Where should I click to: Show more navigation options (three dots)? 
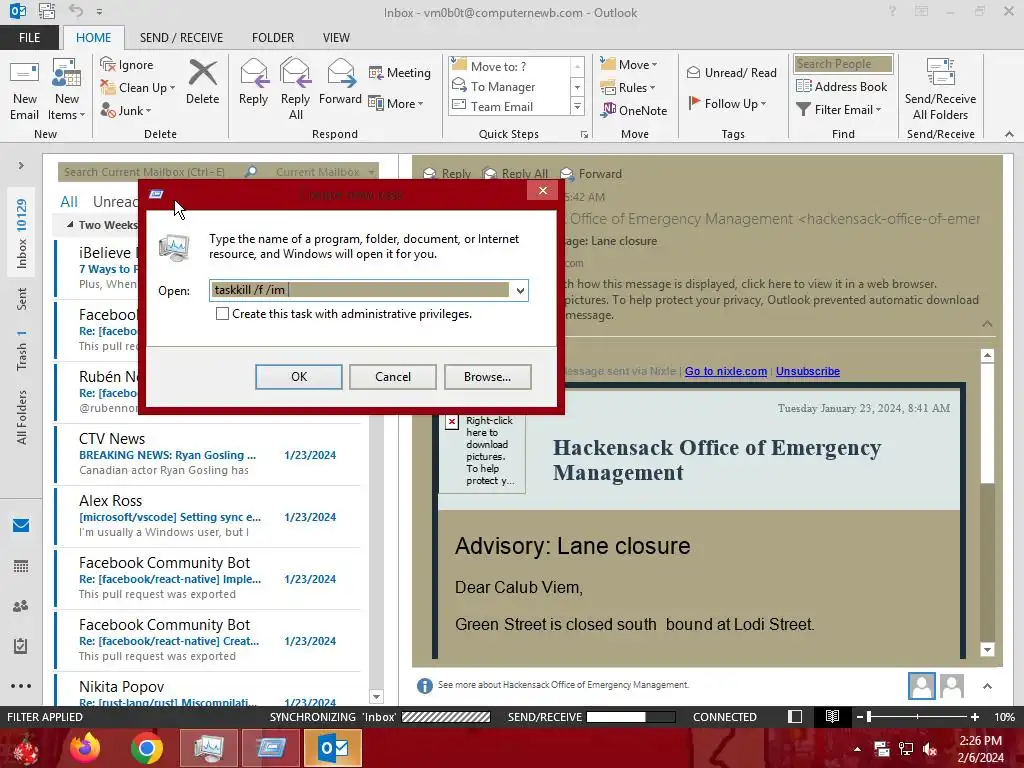[x=21, y=686]
